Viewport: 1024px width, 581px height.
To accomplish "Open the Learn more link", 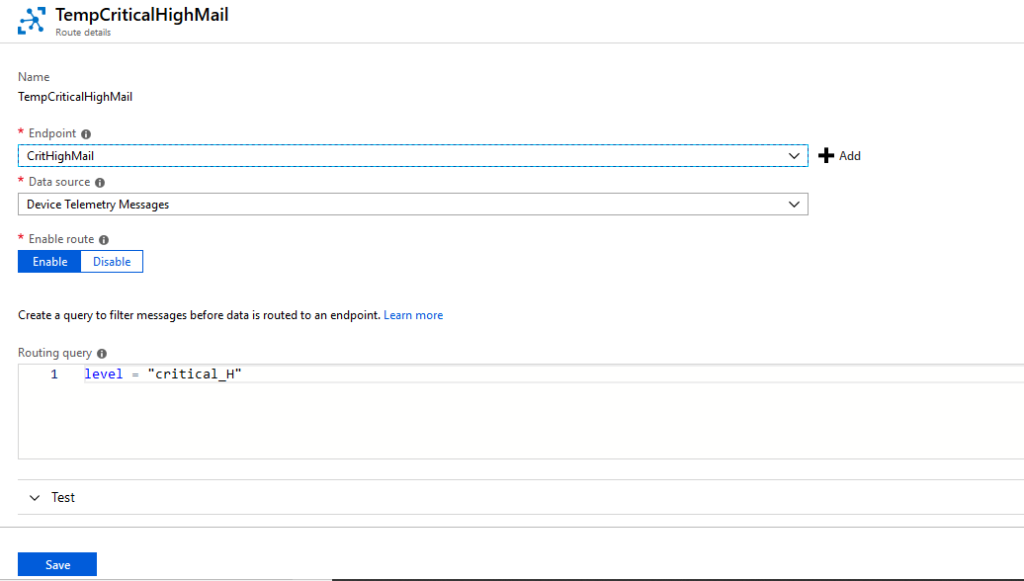I will point(413,315).
